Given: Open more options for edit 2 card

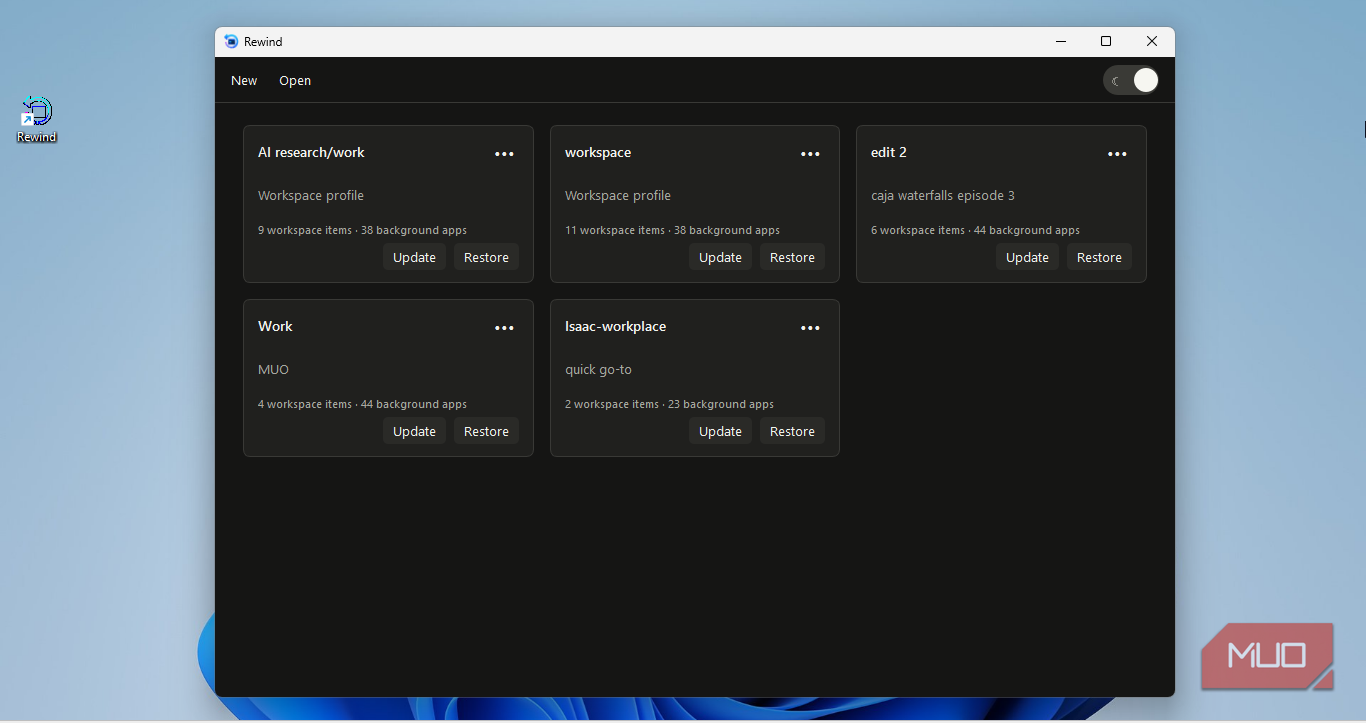Looking at the screenshot, I should coord(1117,154).
